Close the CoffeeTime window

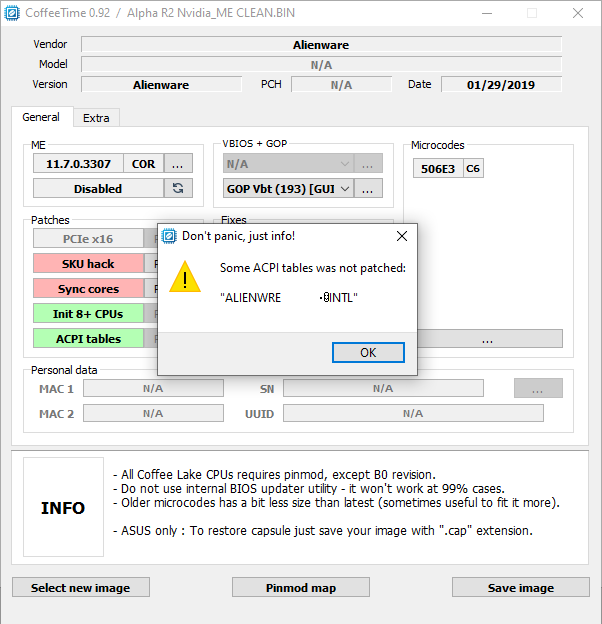click(578, 13)
